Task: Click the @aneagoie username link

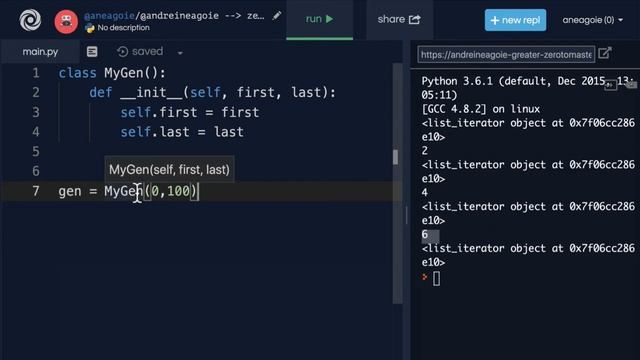Action: [109, 16]
